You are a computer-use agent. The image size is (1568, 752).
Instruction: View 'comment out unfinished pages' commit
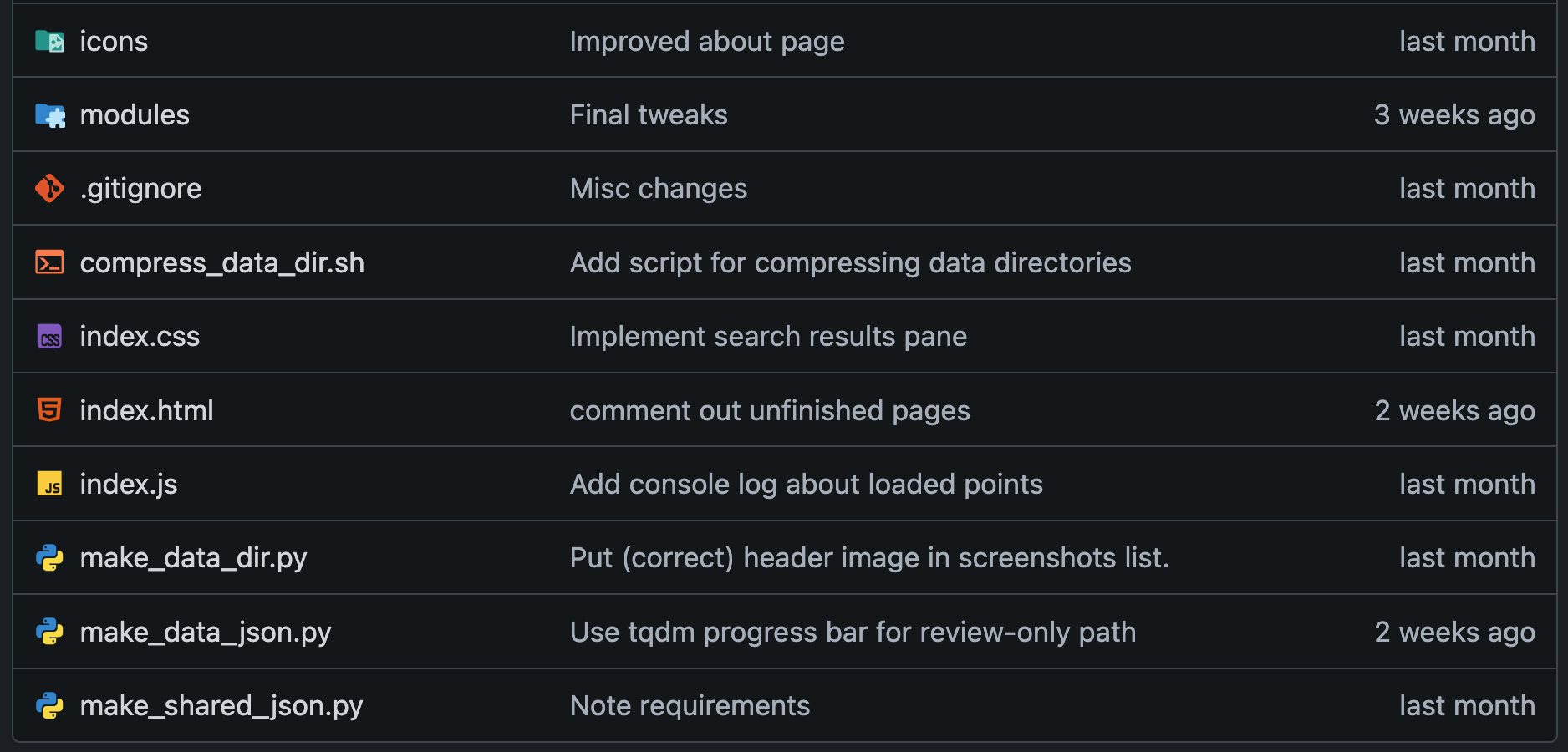coord(770,411)
